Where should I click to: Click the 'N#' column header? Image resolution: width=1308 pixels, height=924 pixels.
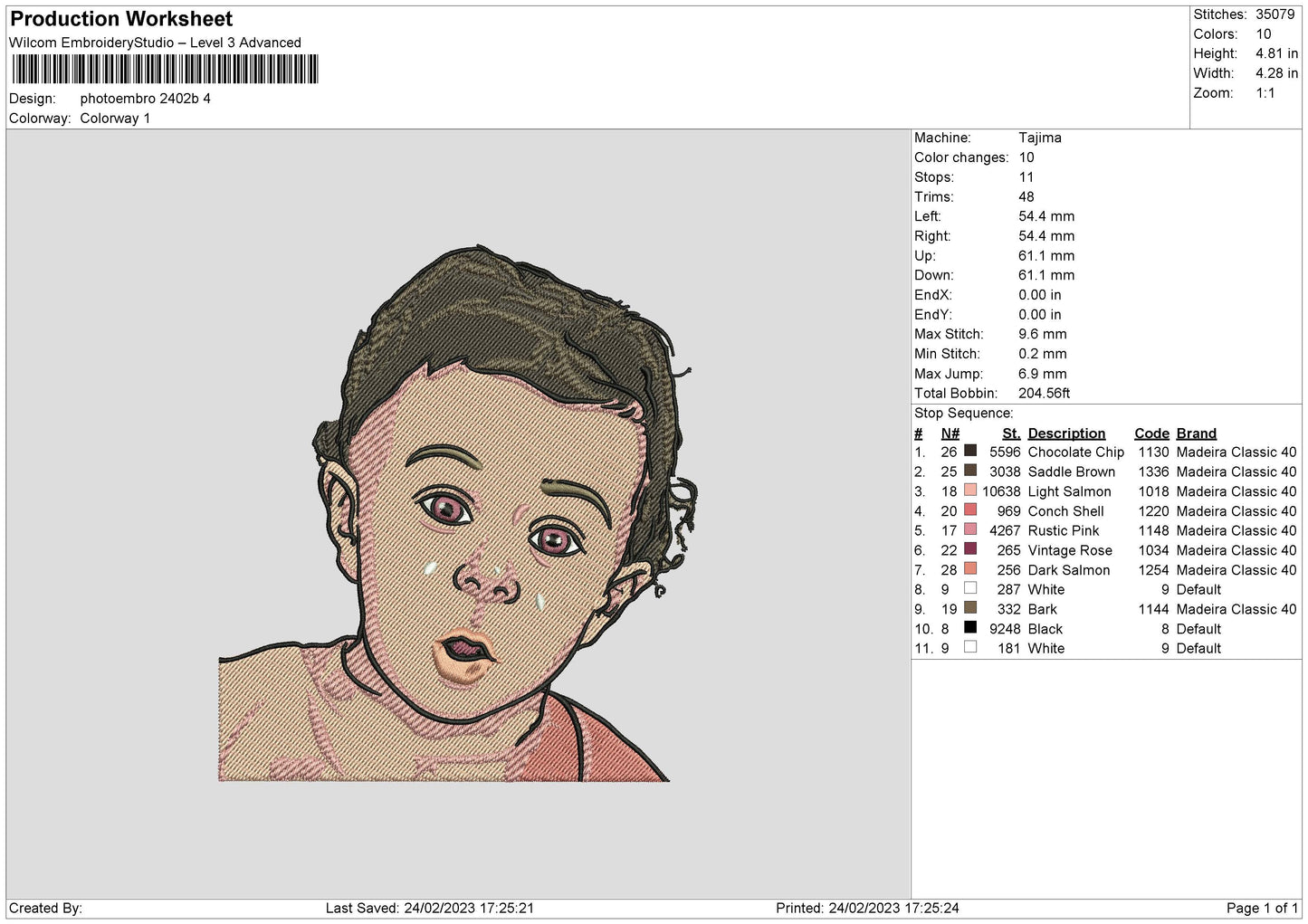pos(950,433)
